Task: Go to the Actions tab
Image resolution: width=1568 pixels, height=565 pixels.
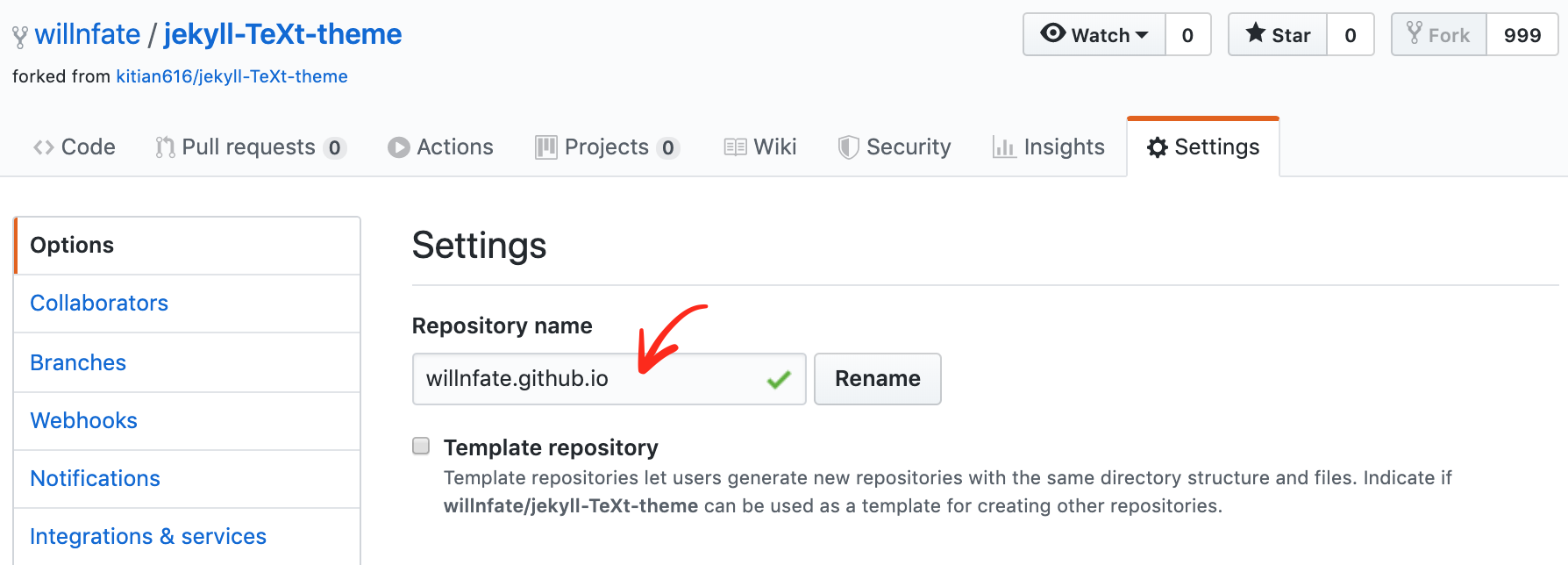Action: (x=441, y=147)
